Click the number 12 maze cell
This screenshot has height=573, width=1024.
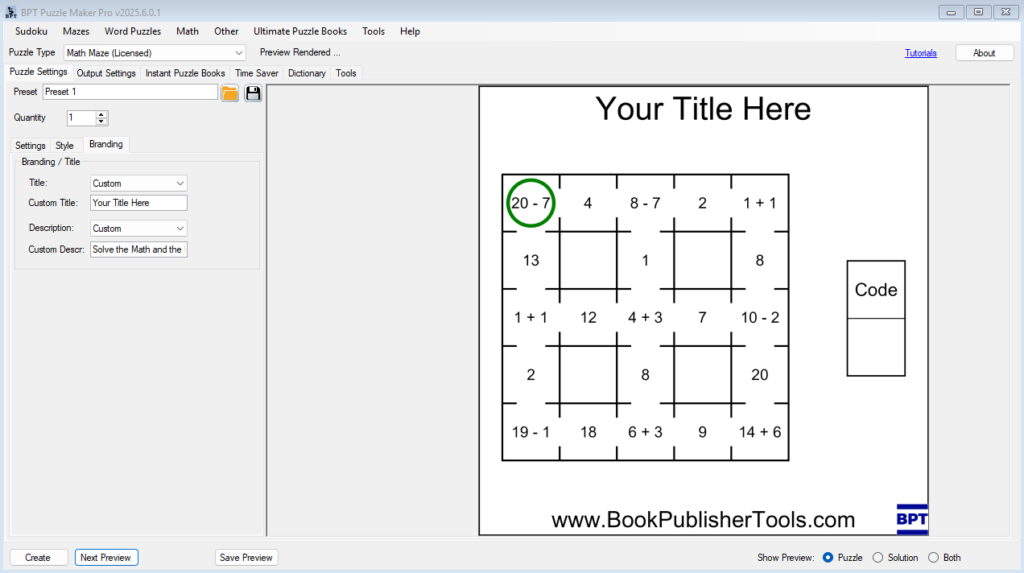click(588, 318)
